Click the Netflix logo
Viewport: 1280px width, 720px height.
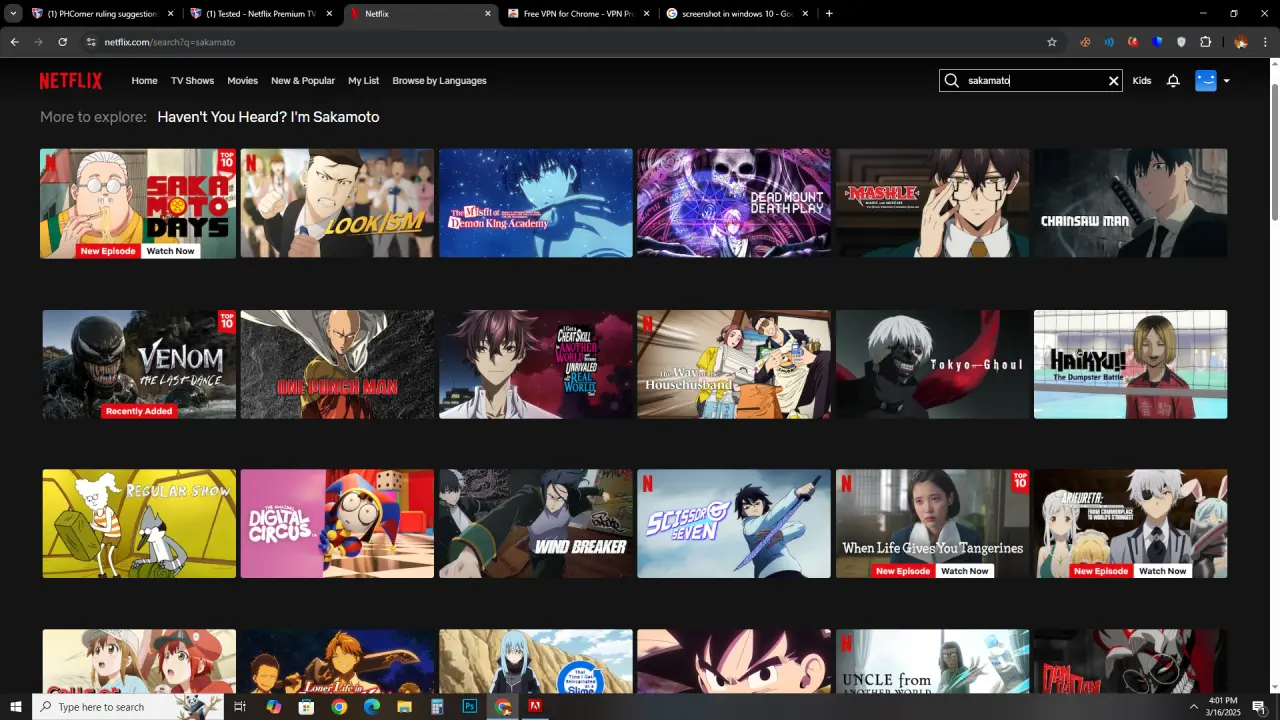click(x=71, y=81)
